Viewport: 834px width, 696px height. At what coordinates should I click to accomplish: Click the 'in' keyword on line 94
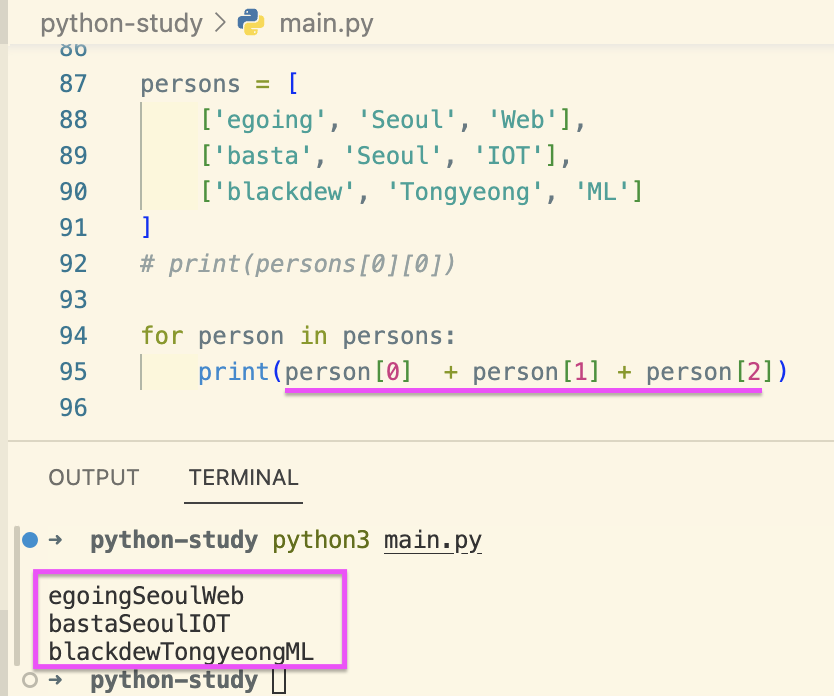tap(313, 336)
